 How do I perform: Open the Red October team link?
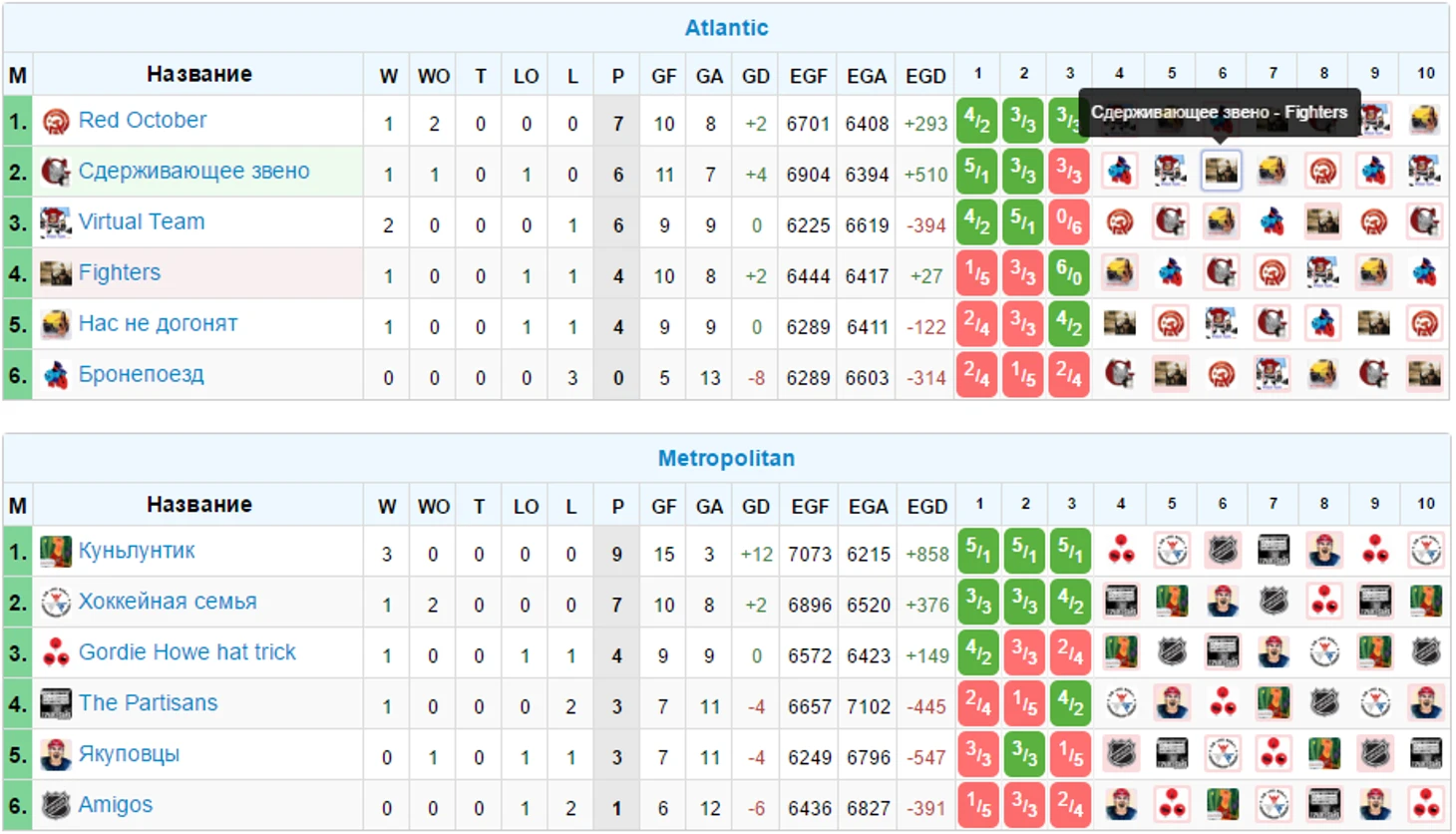(143, 121)
